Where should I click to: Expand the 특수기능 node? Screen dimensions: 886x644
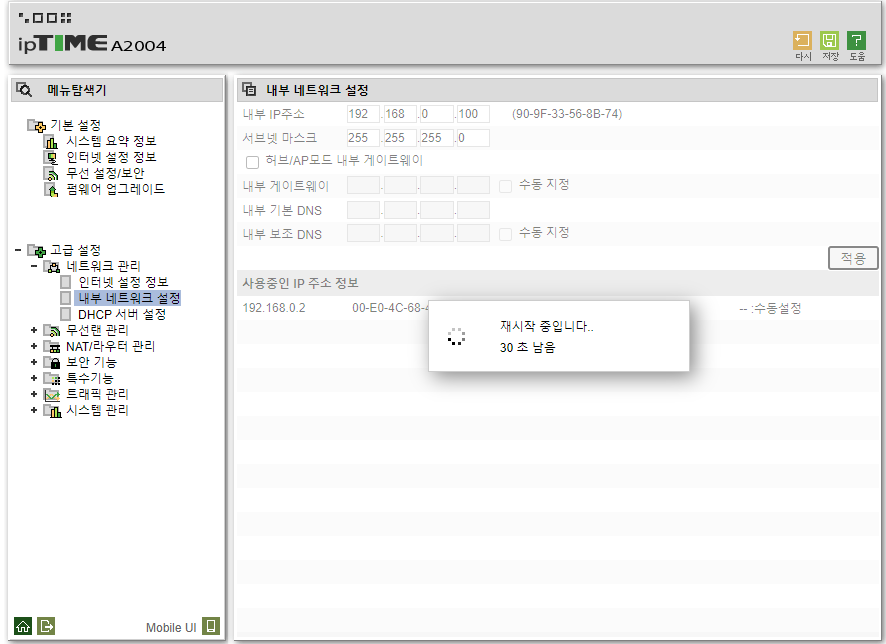click(34, 378)
